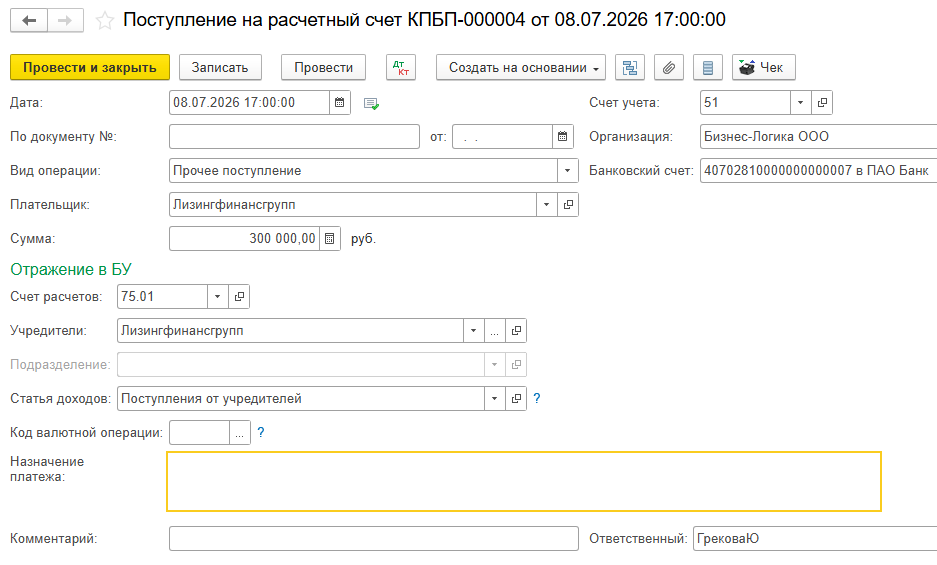937x565 pixels.
Task: Expand the Статья доходов dropdown
Action: coord(494,399)
